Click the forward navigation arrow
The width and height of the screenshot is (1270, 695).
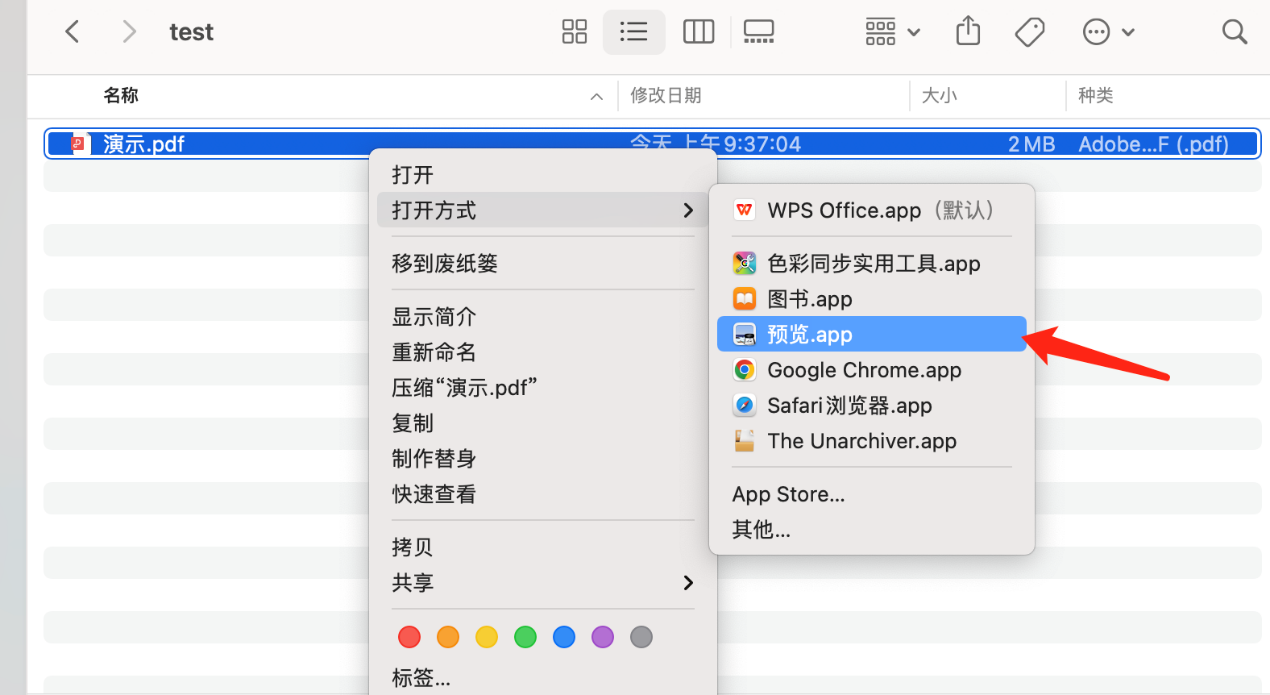tap(129, 31)
